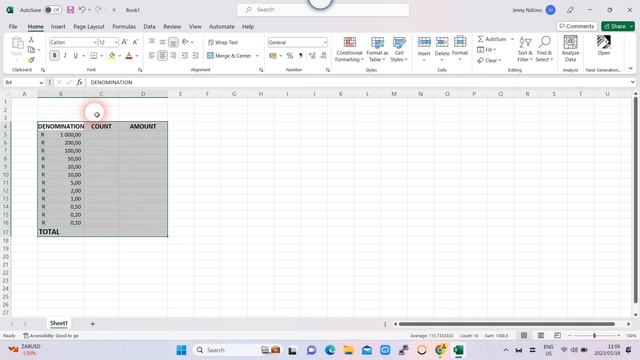Toggle Italic formatting
The height and width of the screenshot is (360, 640).
[65, 56]
